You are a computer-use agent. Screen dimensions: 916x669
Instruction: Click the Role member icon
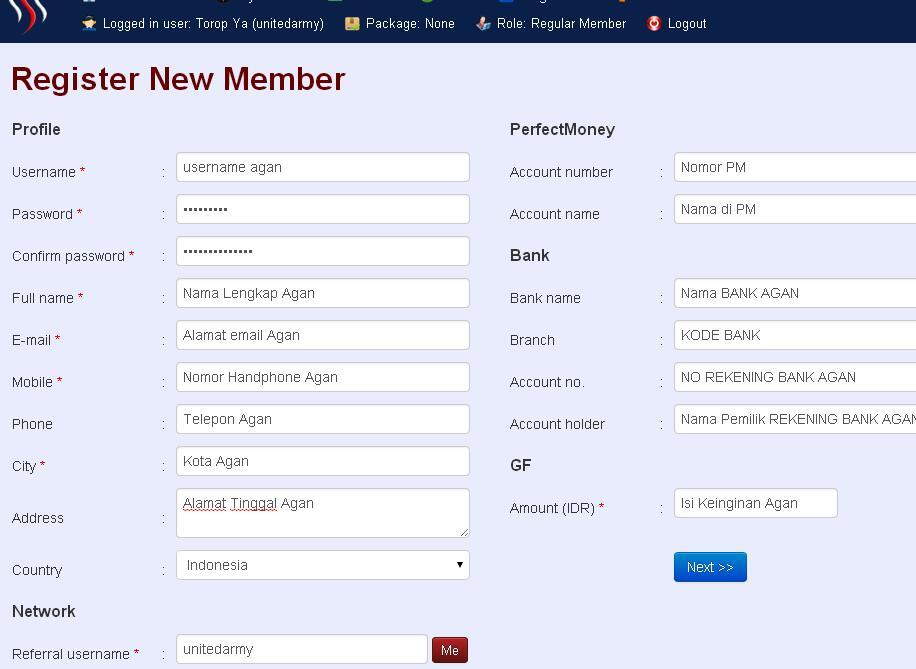[483, 24]
